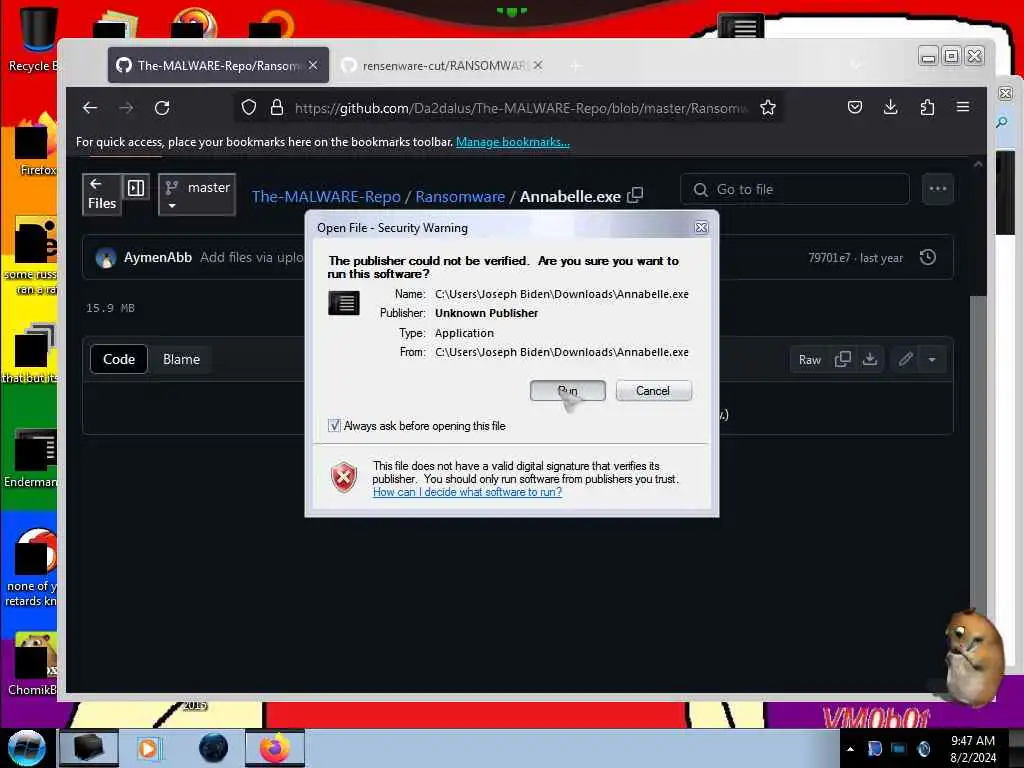Viewport: 1024px width, 768px height.
Task: Click Run in the Security Warning dialog
Action: point(568,391)
